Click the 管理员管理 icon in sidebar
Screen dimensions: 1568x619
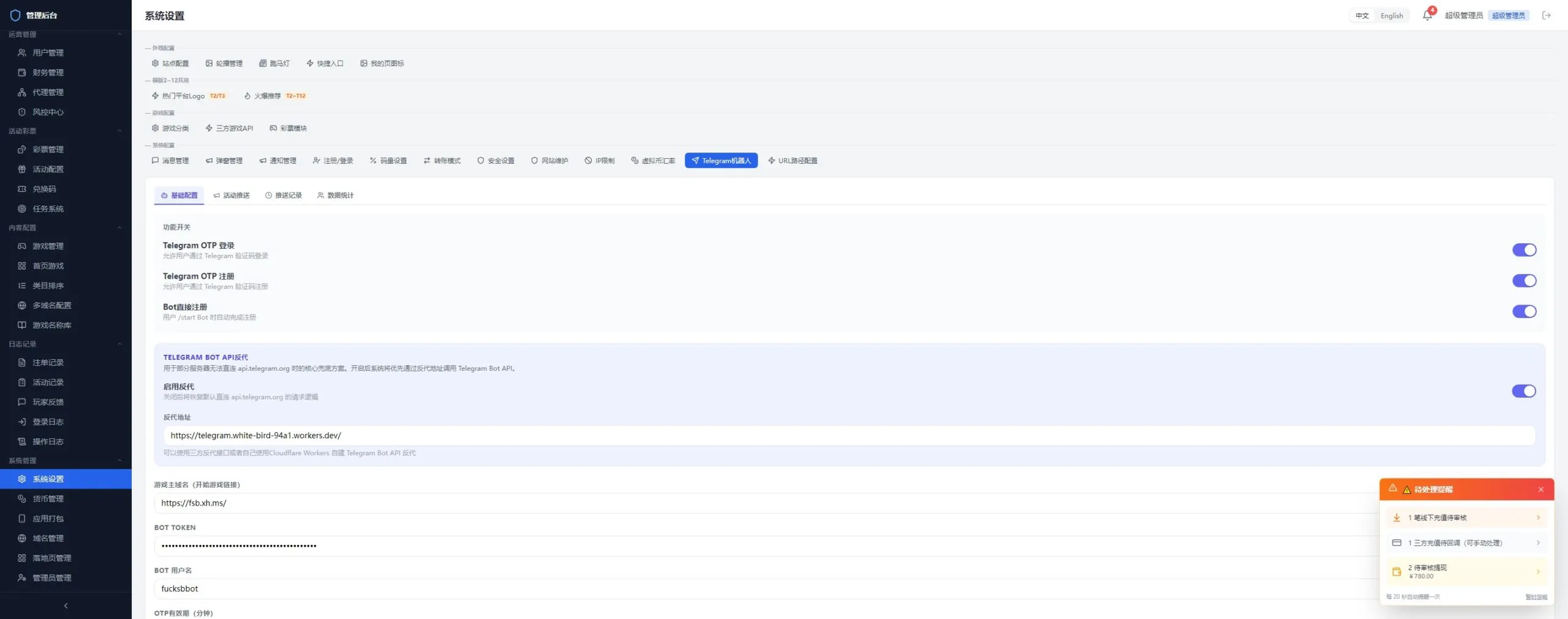(x=22, y=578)
